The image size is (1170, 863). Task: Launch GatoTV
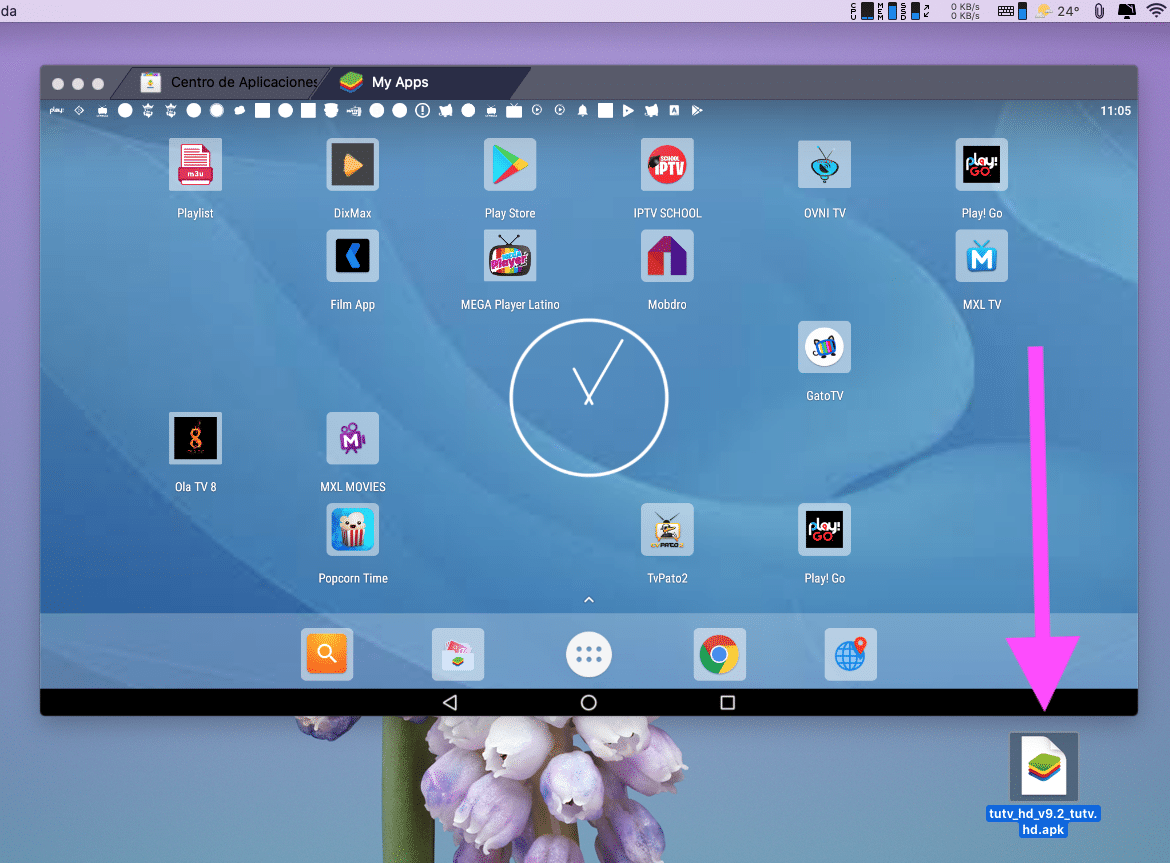[824, 347]
